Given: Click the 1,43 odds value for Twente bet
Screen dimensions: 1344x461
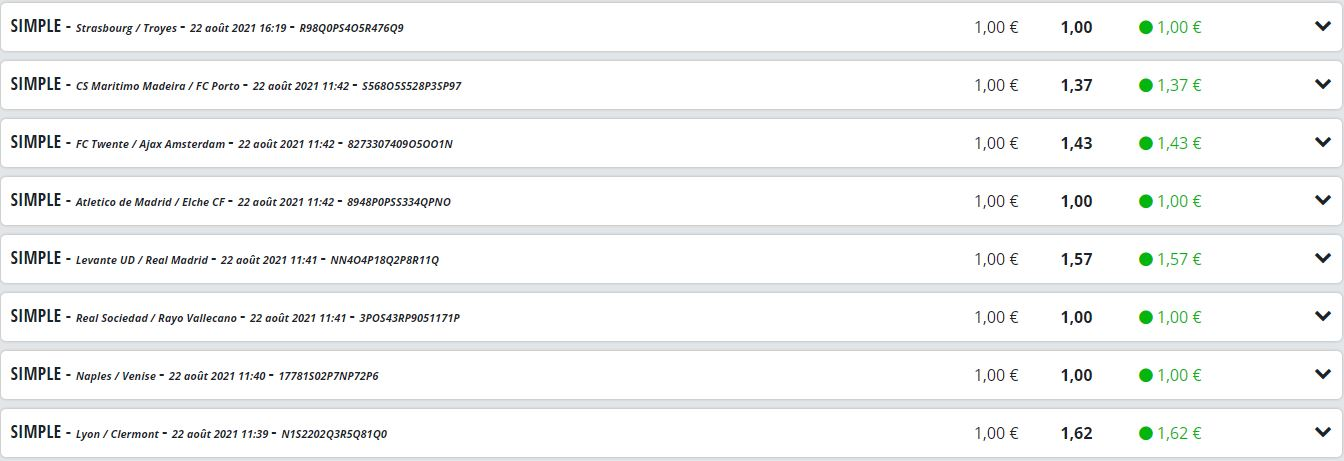Looking at the screenshot, I should coord(1076,144).
